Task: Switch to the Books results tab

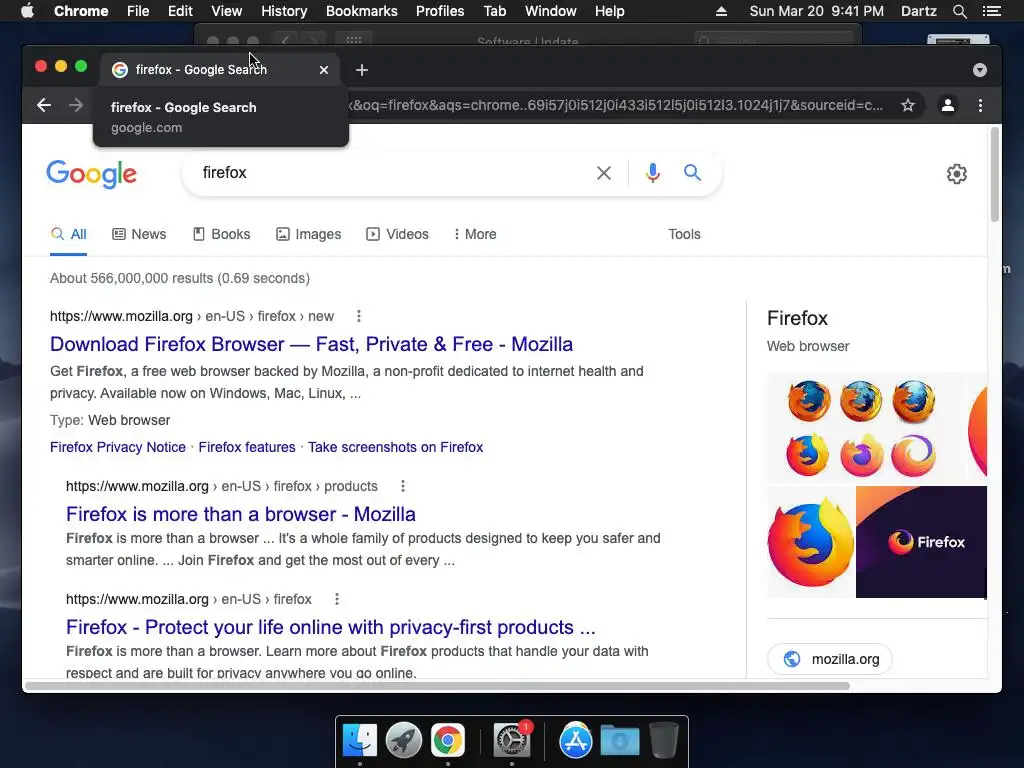Action: [221, 234]
